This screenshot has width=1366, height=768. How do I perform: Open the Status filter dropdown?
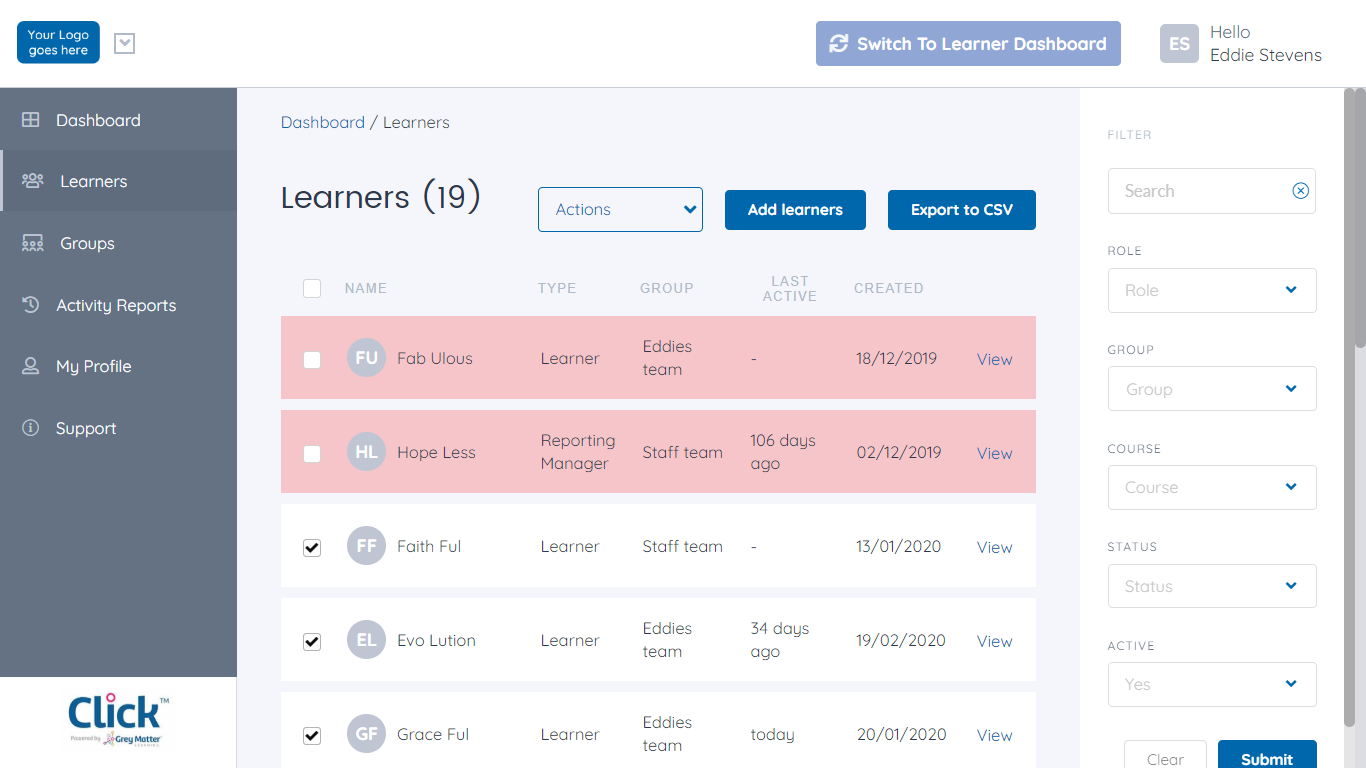tap(1212, 586)
